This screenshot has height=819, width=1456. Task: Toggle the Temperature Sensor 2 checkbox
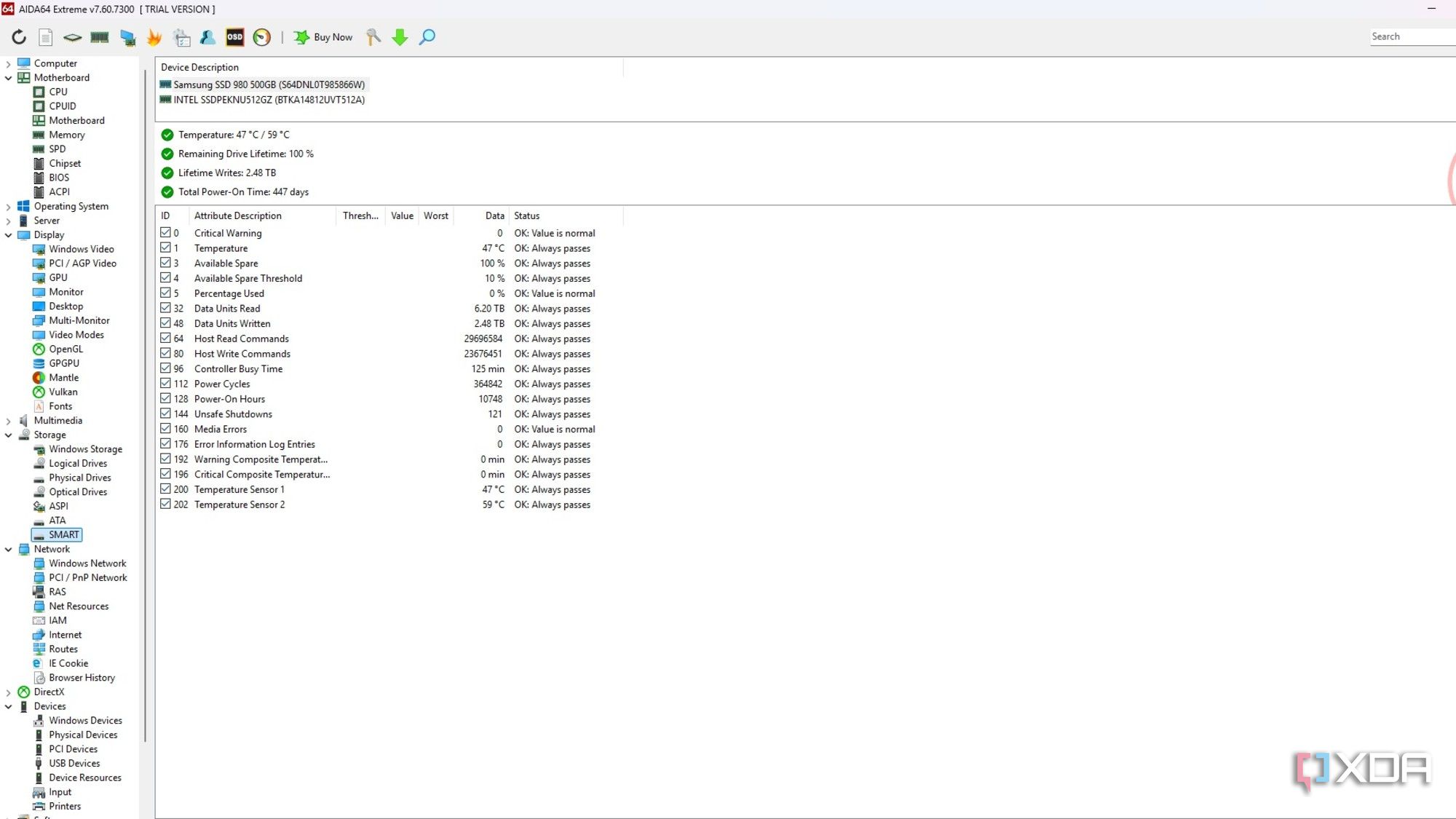pyautogui.click(x=165, y=504)
